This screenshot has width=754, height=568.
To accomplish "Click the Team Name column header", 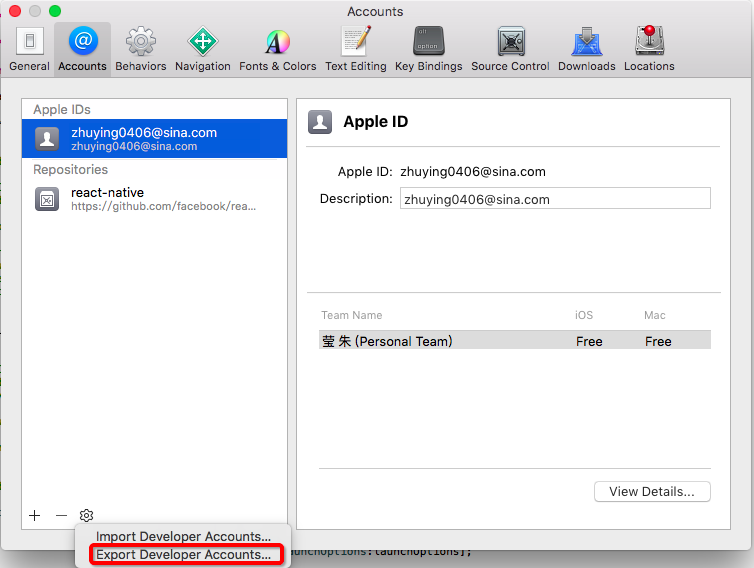I will point(352,315).
